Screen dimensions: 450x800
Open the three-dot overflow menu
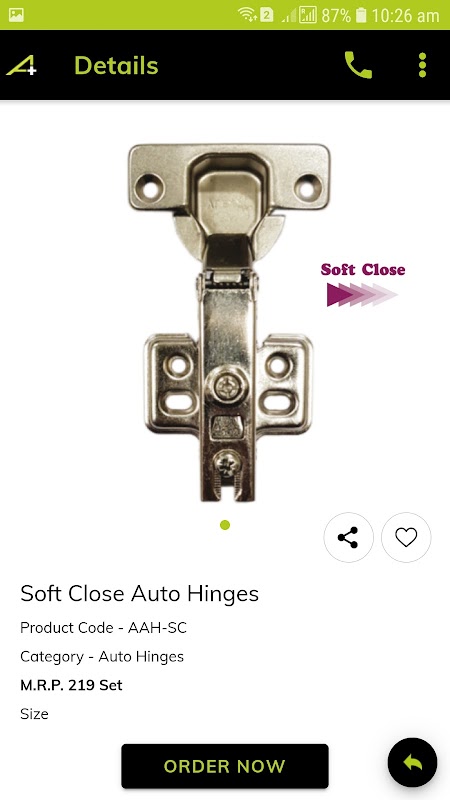click(422, 65)
